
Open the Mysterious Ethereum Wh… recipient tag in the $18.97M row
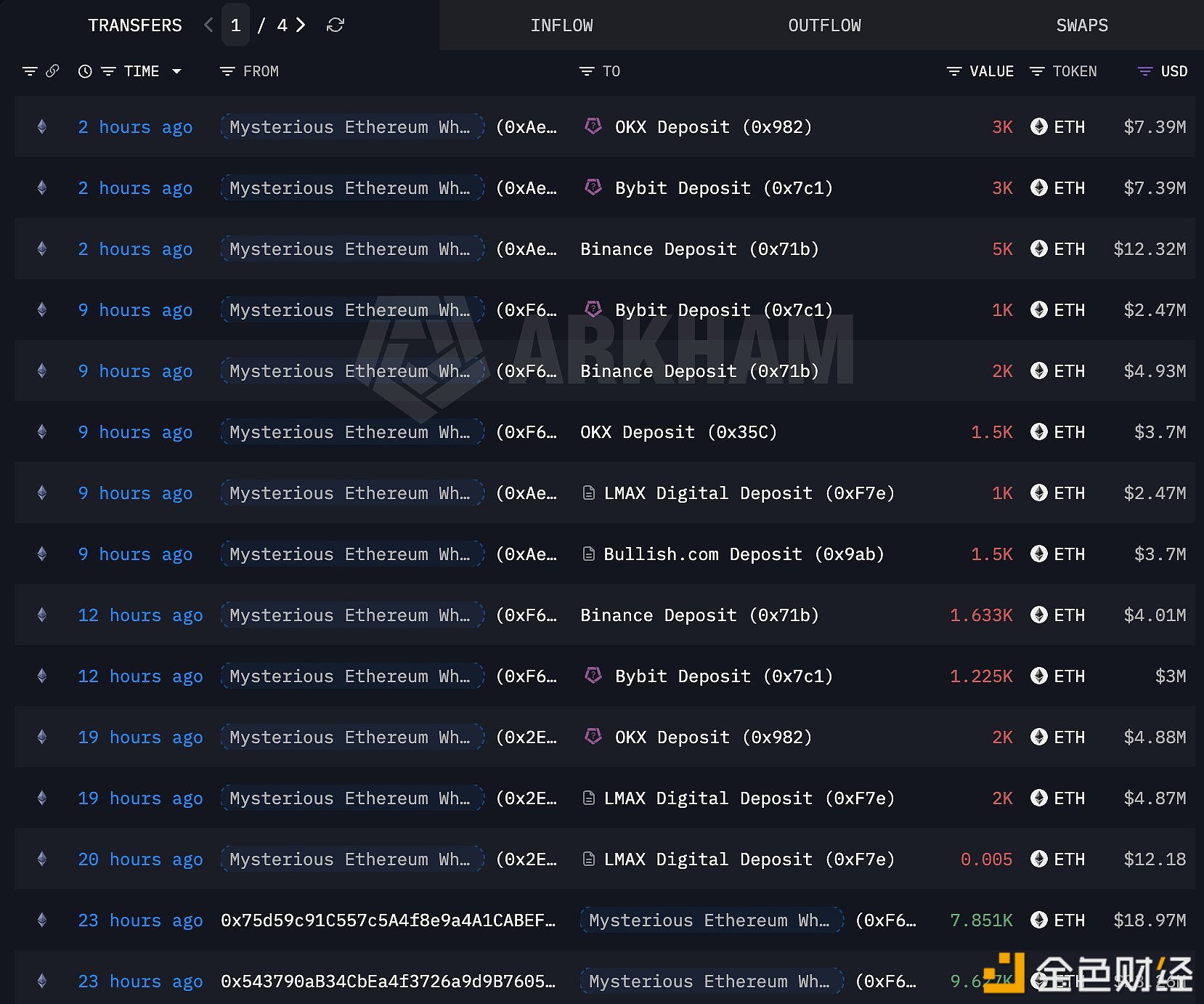click(x=712, y=920)
